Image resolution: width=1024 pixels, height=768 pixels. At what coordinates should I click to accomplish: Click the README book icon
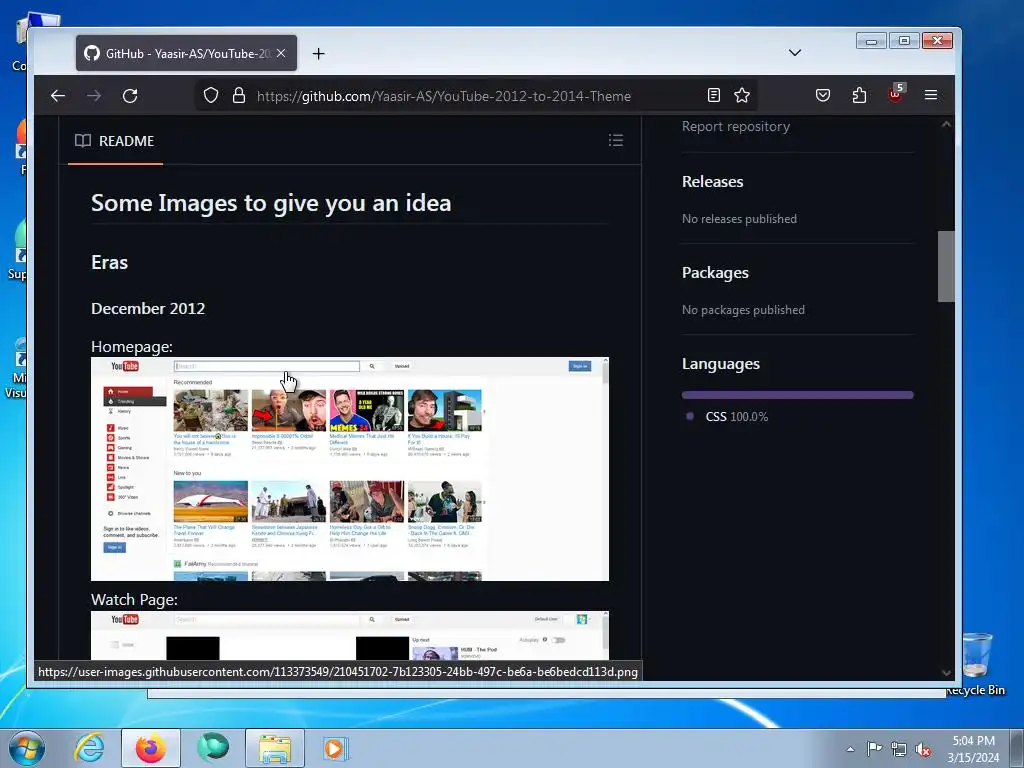82,141
